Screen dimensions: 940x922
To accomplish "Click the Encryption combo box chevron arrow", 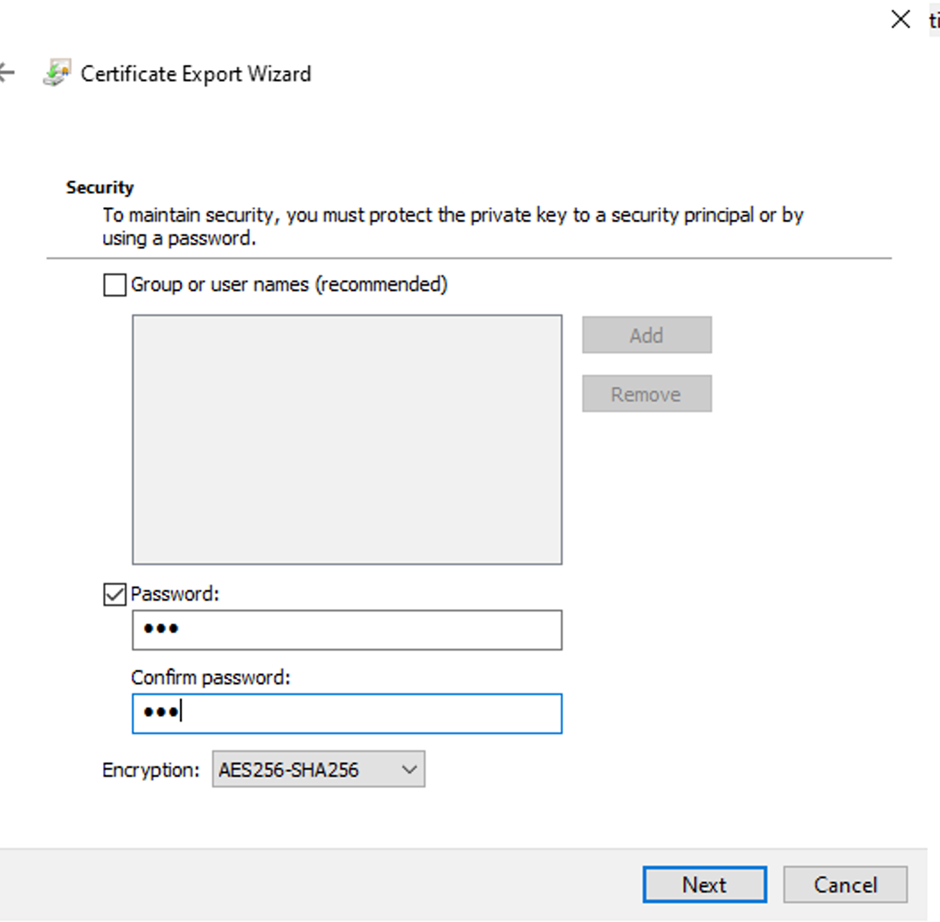I will coord(407,770).
